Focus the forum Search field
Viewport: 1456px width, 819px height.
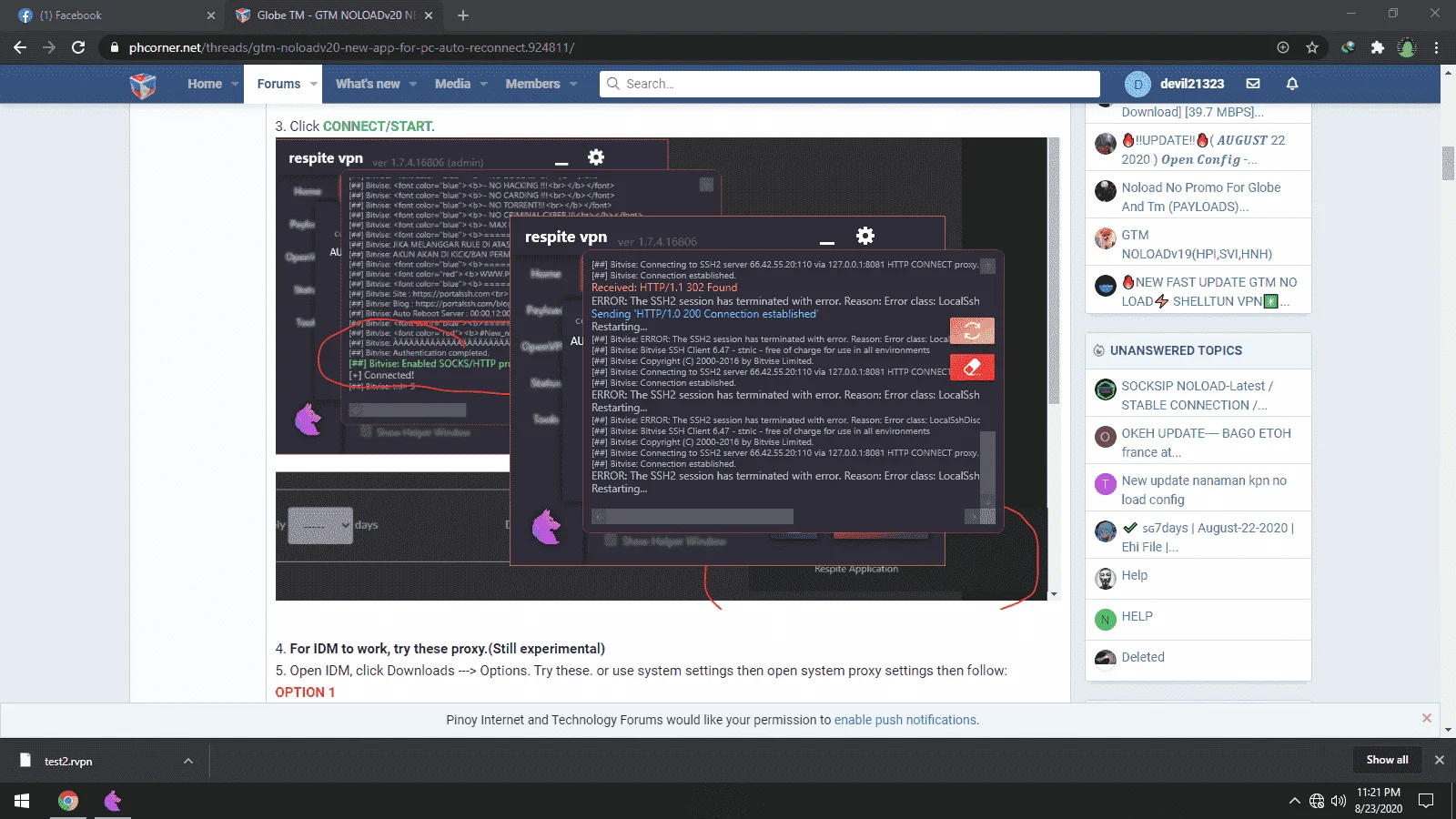pyautogui.click(x=850, y=84)
